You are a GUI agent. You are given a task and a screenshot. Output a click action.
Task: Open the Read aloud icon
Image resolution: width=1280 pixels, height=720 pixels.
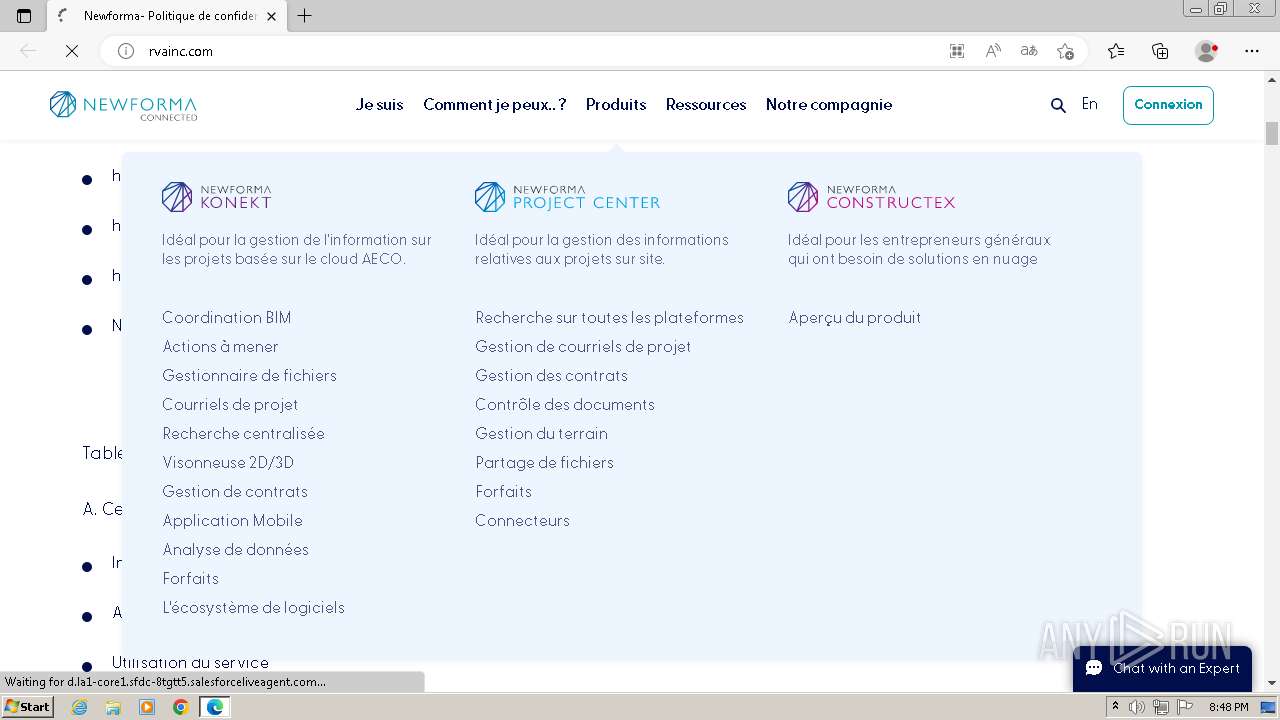tap(993, 51)
